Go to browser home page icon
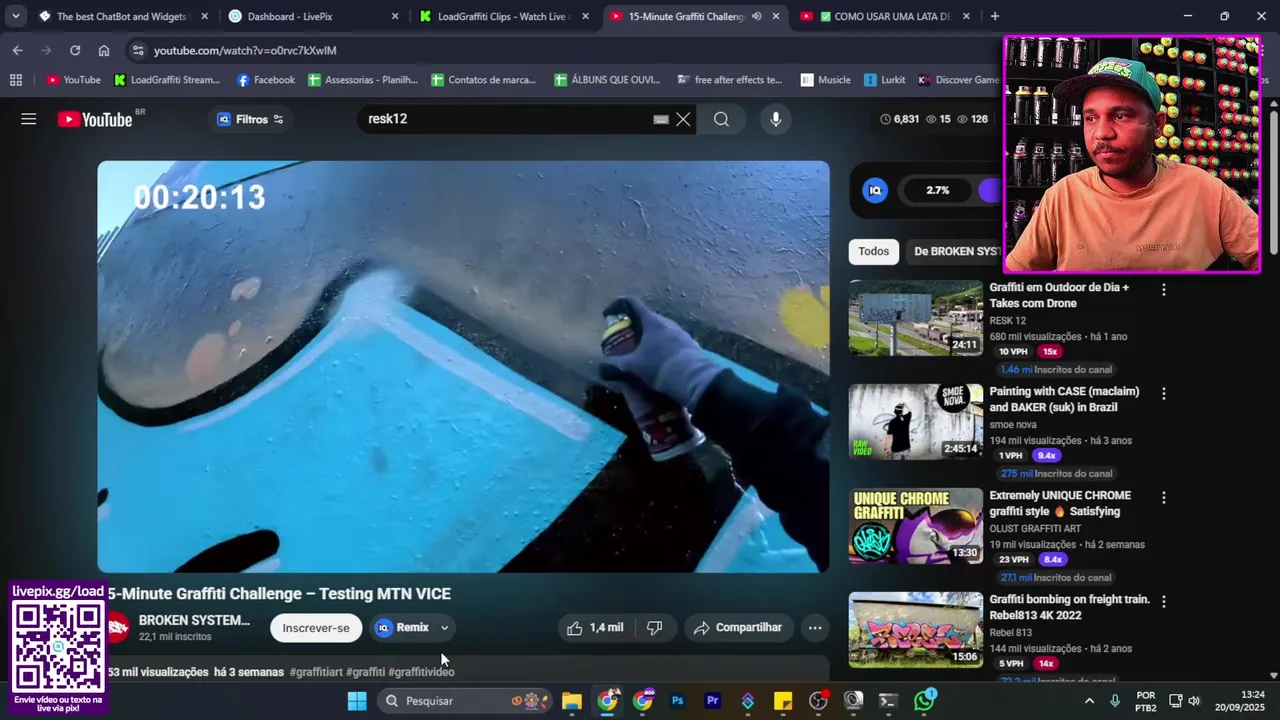This screenshot has height=720, width=1280. coord(104,50)
